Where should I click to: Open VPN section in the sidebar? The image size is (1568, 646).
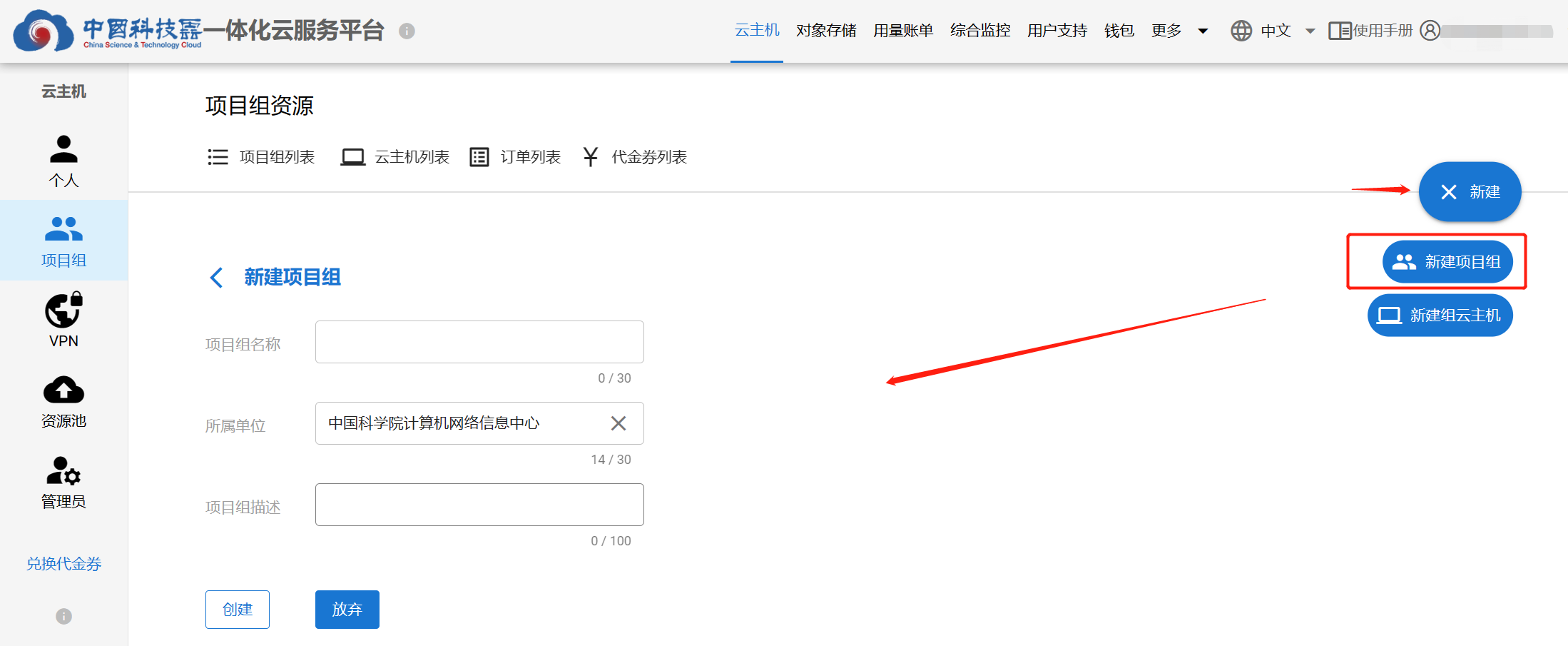tap(63, 321)
